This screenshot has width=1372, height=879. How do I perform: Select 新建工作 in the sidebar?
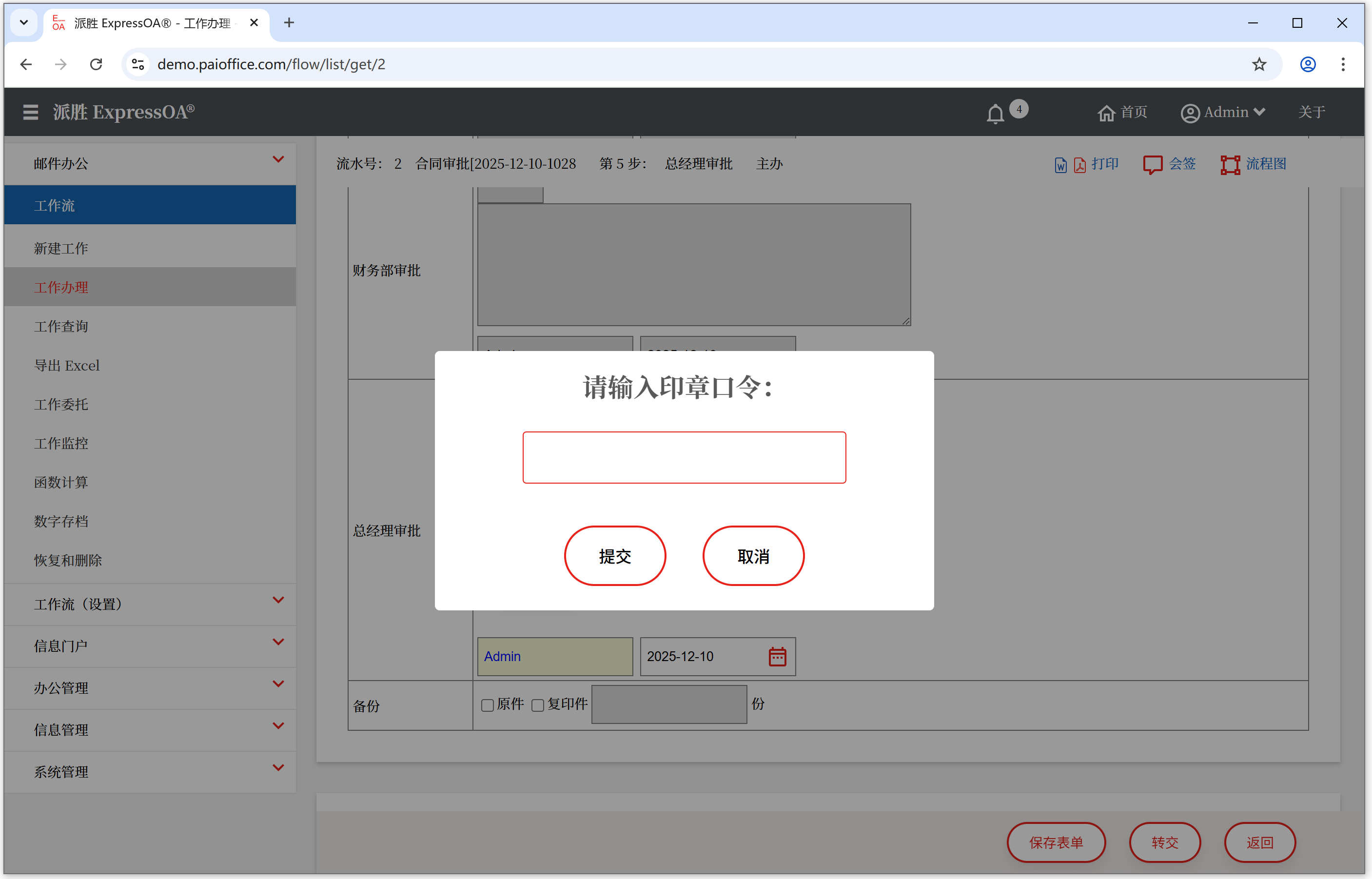click(x=61, y=248)
